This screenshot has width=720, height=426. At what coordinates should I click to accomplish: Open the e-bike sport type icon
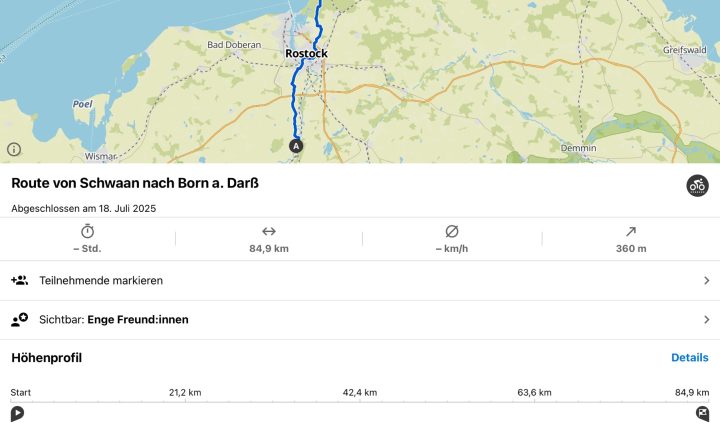tap(697, 186)
